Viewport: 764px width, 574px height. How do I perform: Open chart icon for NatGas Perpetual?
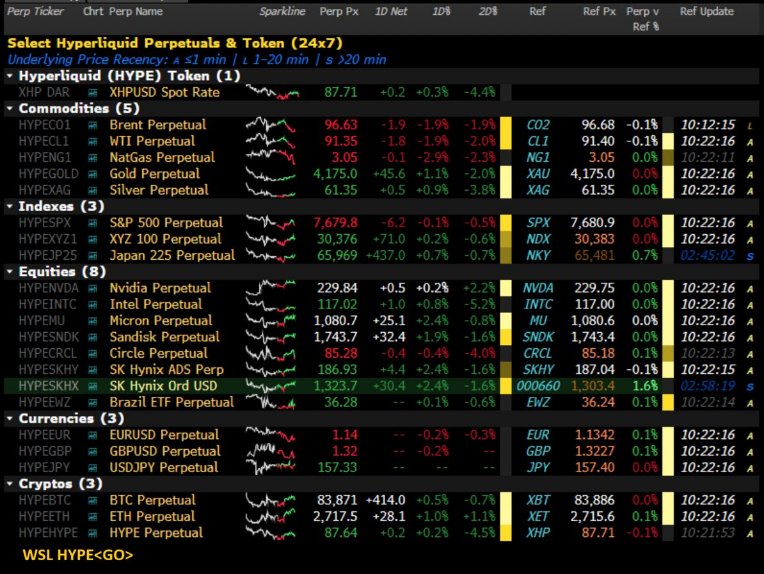93,158
